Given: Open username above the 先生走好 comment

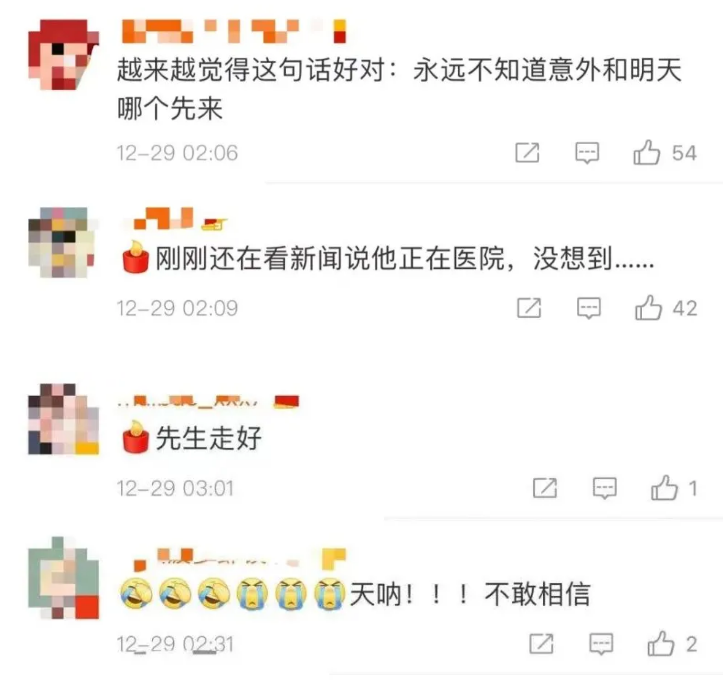Looking at the screenshot, I should (x=209, y=402).
